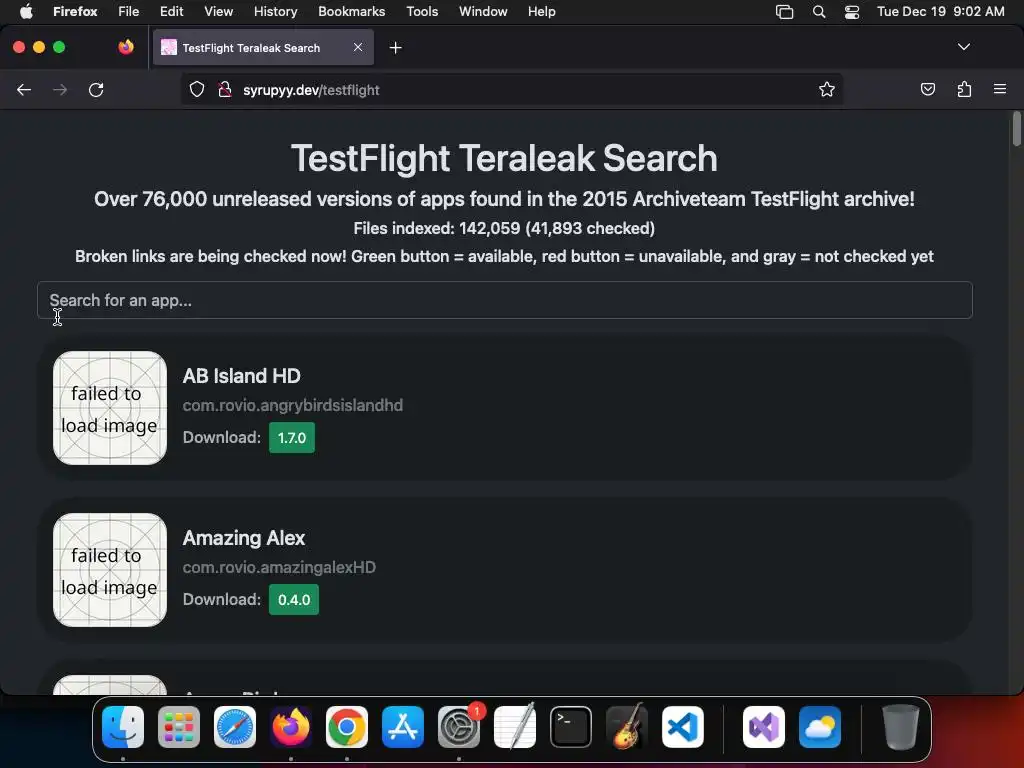
Task: Launch Google Chrome from the Dock
Action: tap(347, 727)
